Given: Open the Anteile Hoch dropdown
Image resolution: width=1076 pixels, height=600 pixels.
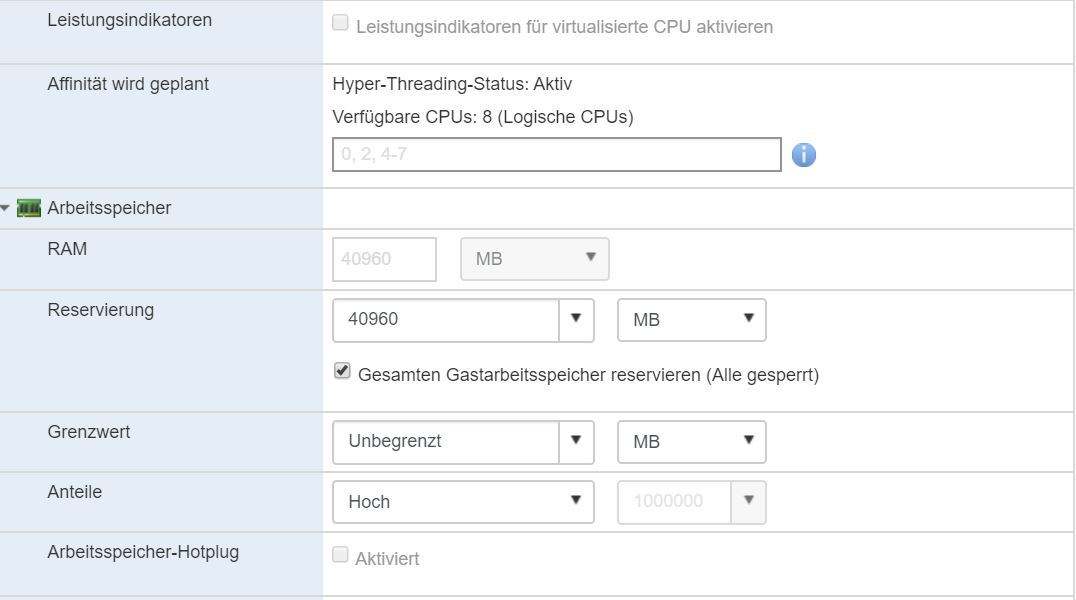Looking at the screenshot, I should point(463,501).
